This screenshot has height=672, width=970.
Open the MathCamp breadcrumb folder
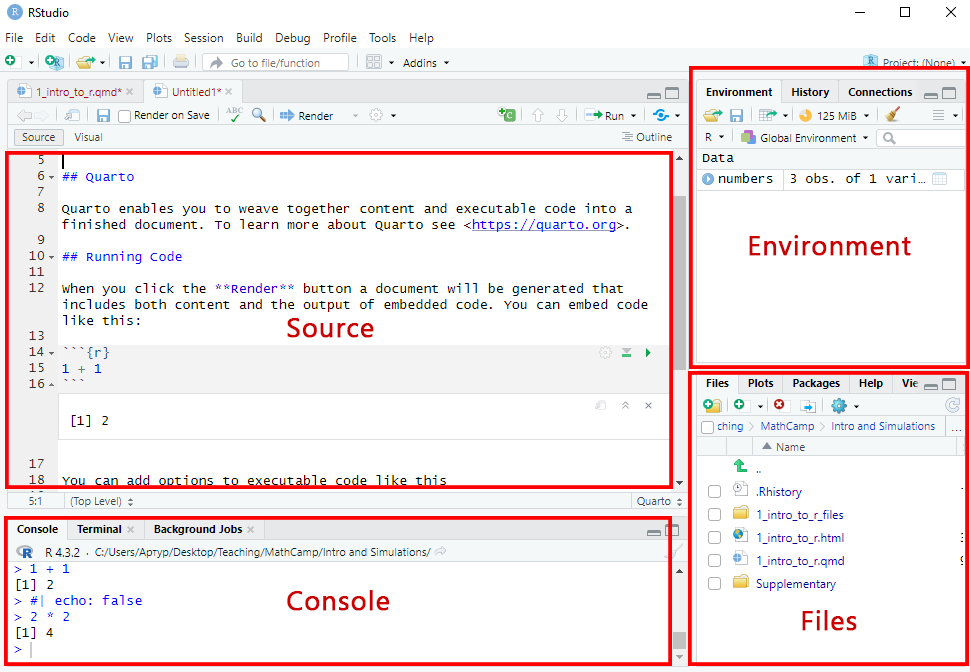(x=787, y=426)
